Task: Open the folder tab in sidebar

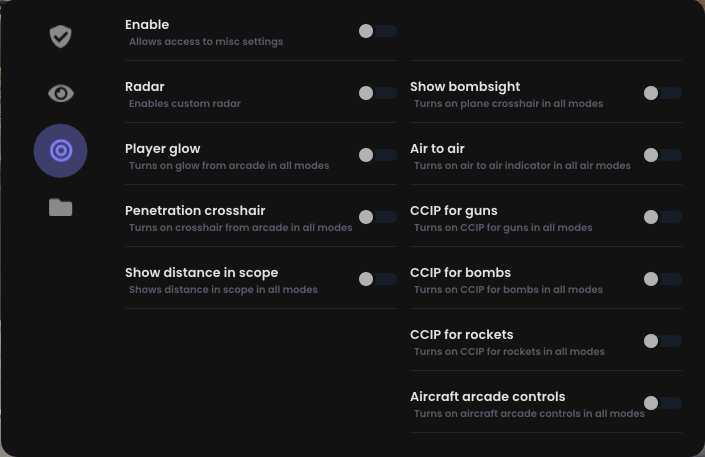Action: pyautogui.click(x=61, y=207)
